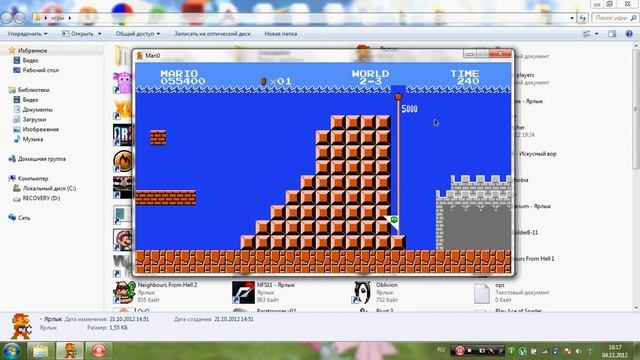Click the Explorer search field
The height and width of the screenshot is (360, 640).
(x=614, y=18)
